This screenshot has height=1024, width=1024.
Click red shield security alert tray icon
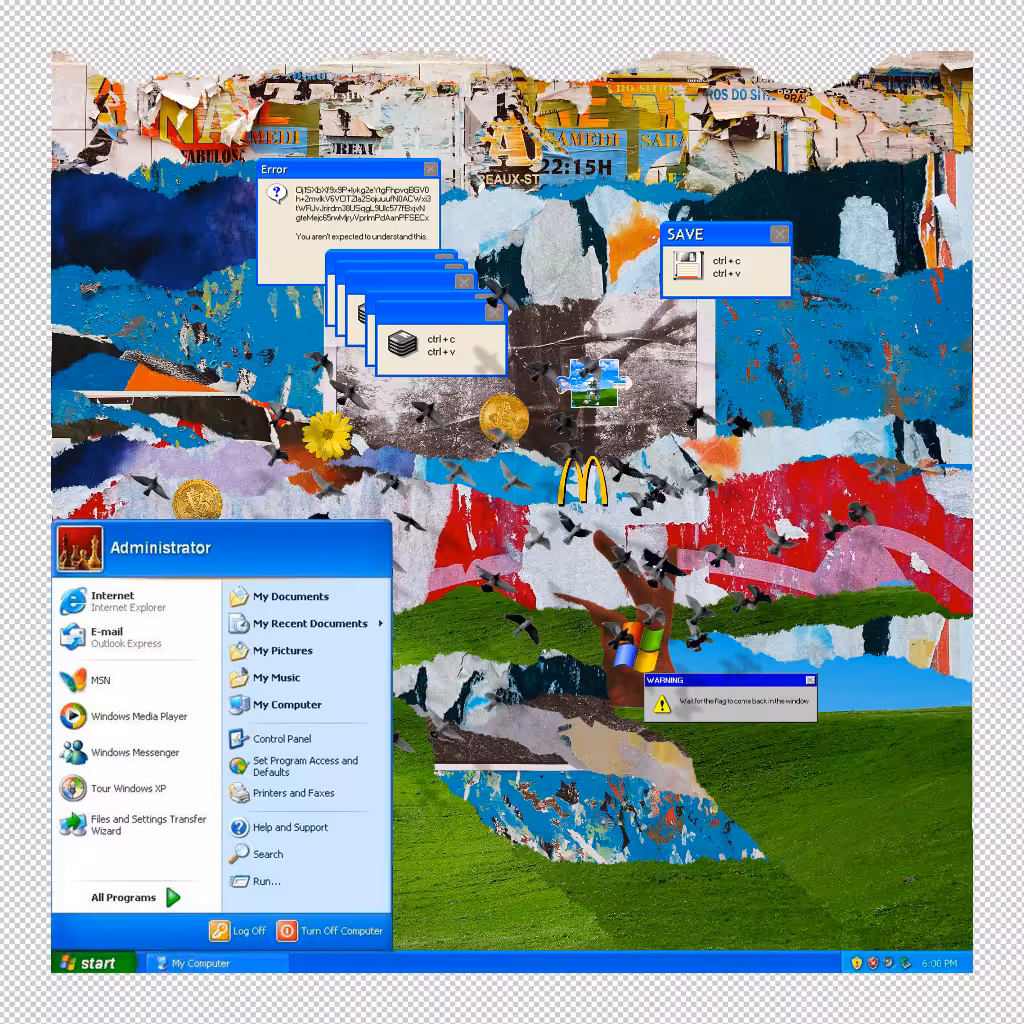pyautogui.click(x=873, y=963)
